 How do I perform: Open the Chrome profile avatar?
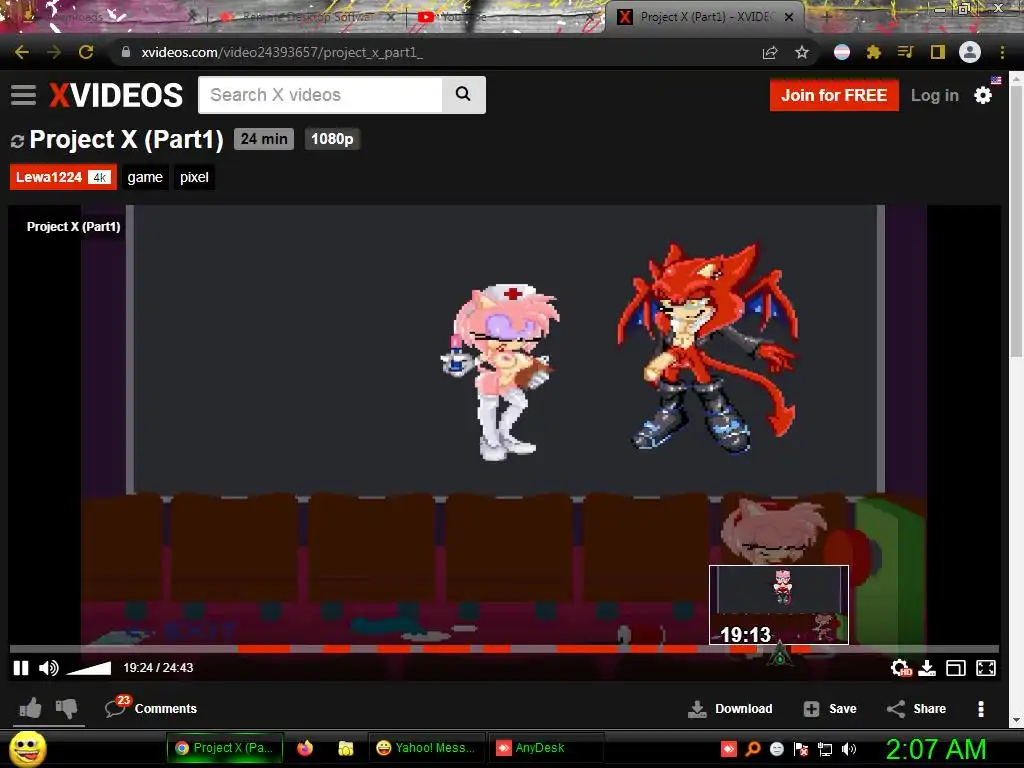pos(970,52)
